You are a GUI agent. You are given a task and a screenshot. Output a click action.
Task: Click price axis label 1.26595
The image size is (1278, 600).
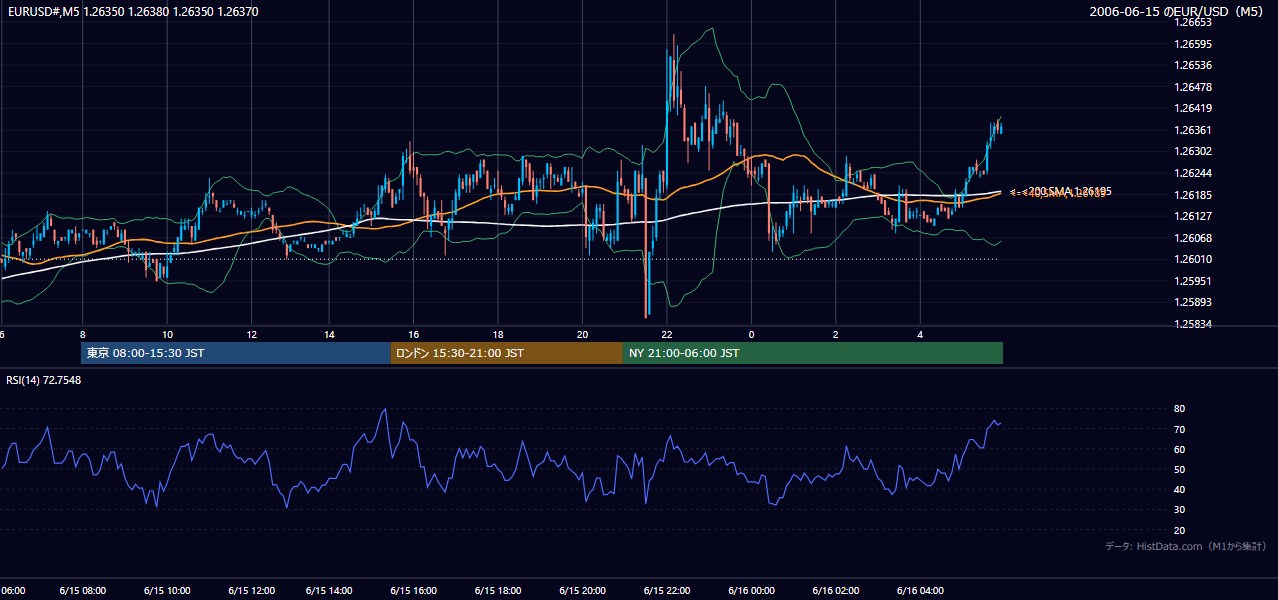click(1194, 44)
